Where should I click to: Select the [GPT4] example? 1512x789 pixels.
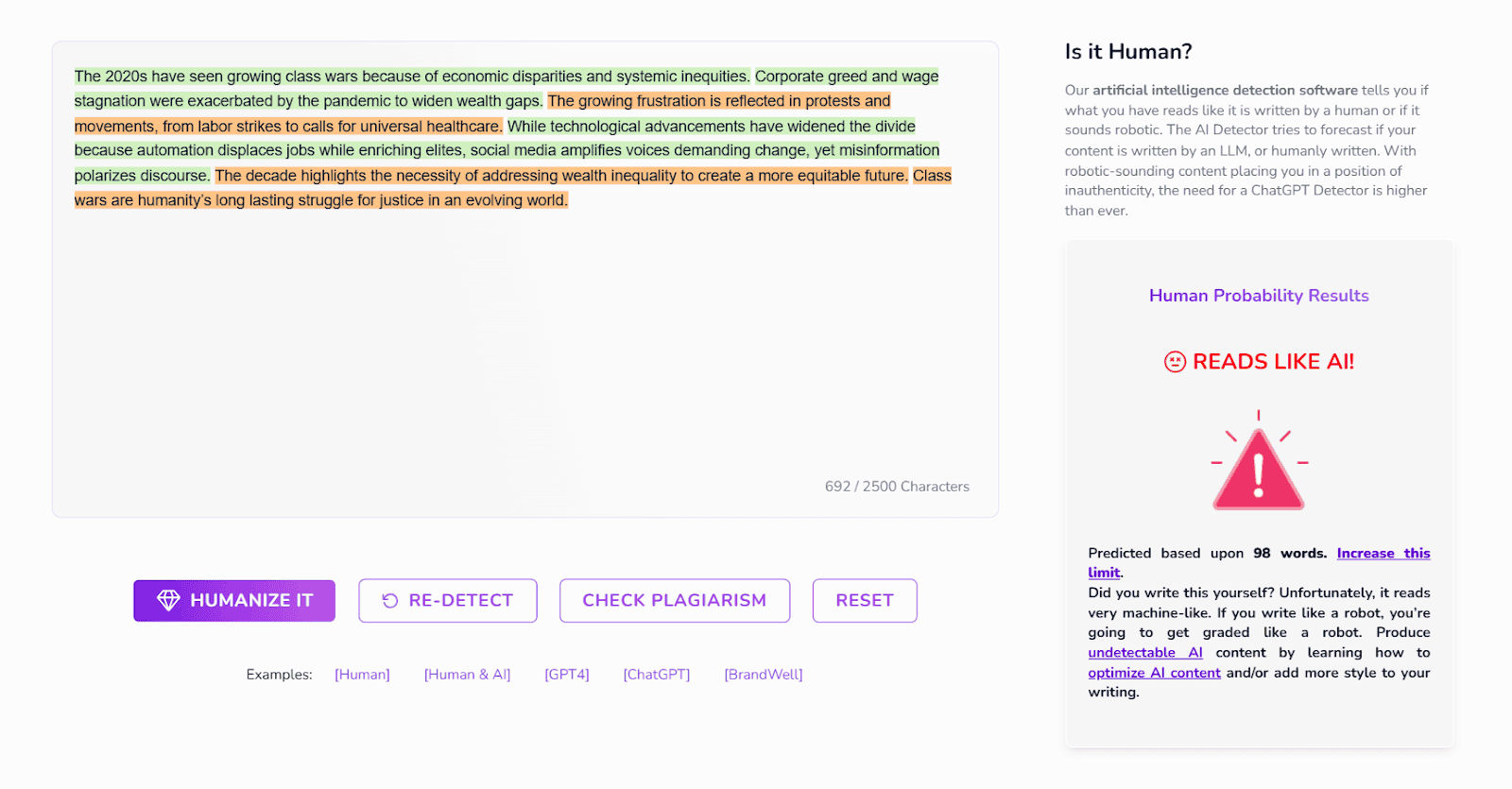click(566, 675)
